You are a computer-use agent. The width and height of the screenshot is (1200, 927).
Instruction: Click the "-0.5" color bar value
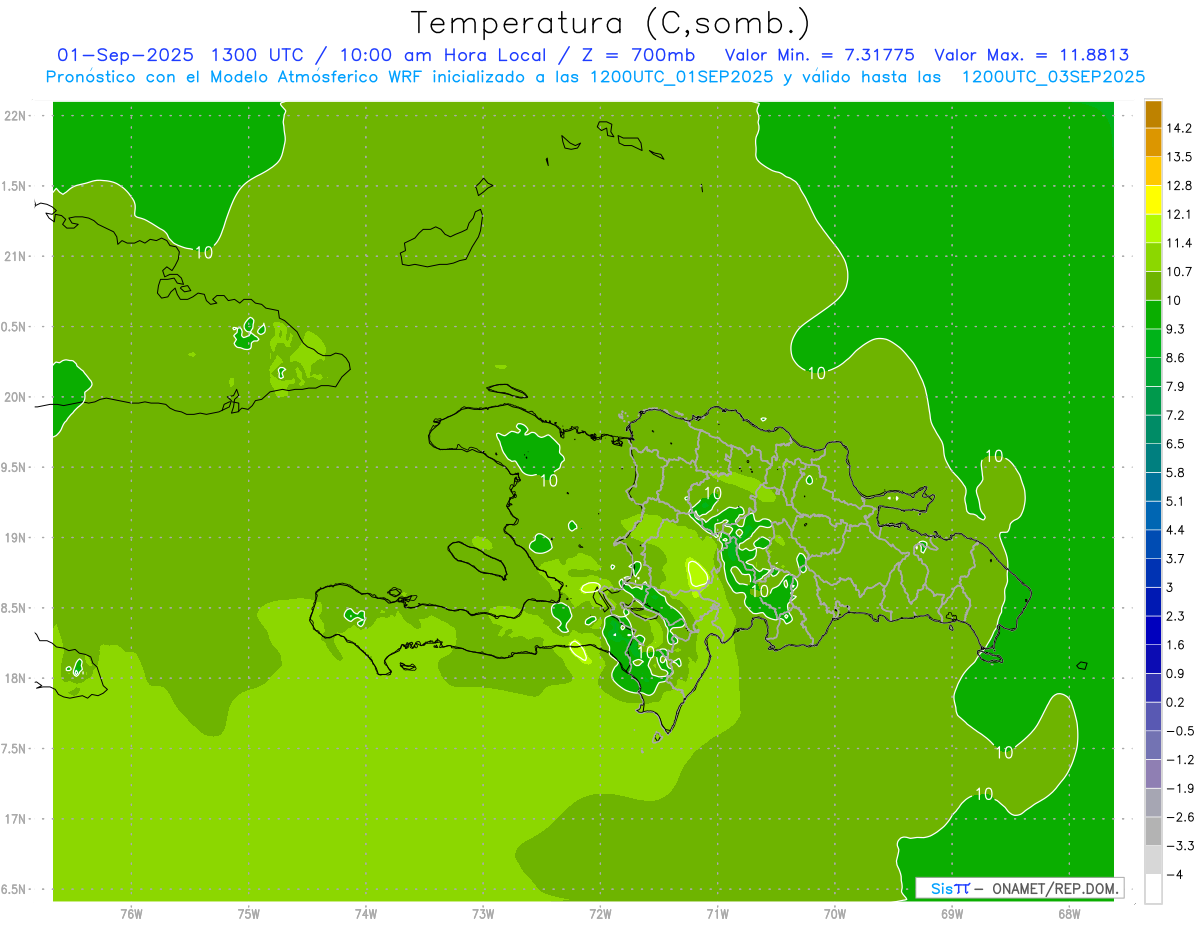pyautogui.click(x=1180, y=730)
